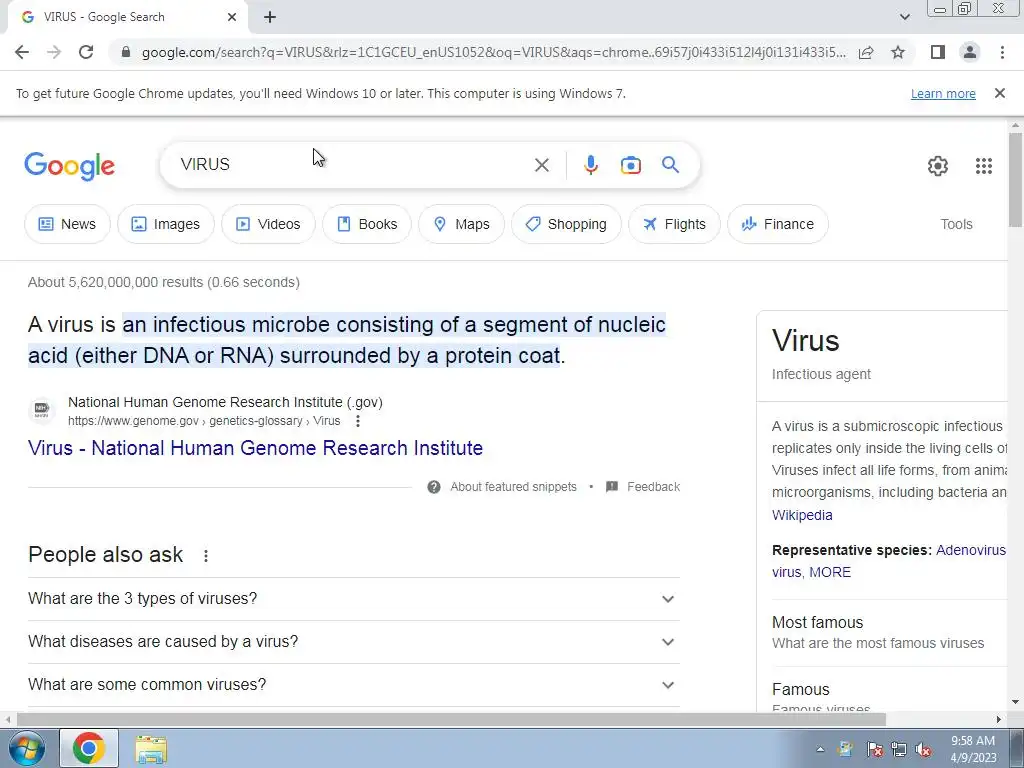Screen dimensions: 1024x768
Task: Click the browser back arrow
Action: click(x=22, y=52)
